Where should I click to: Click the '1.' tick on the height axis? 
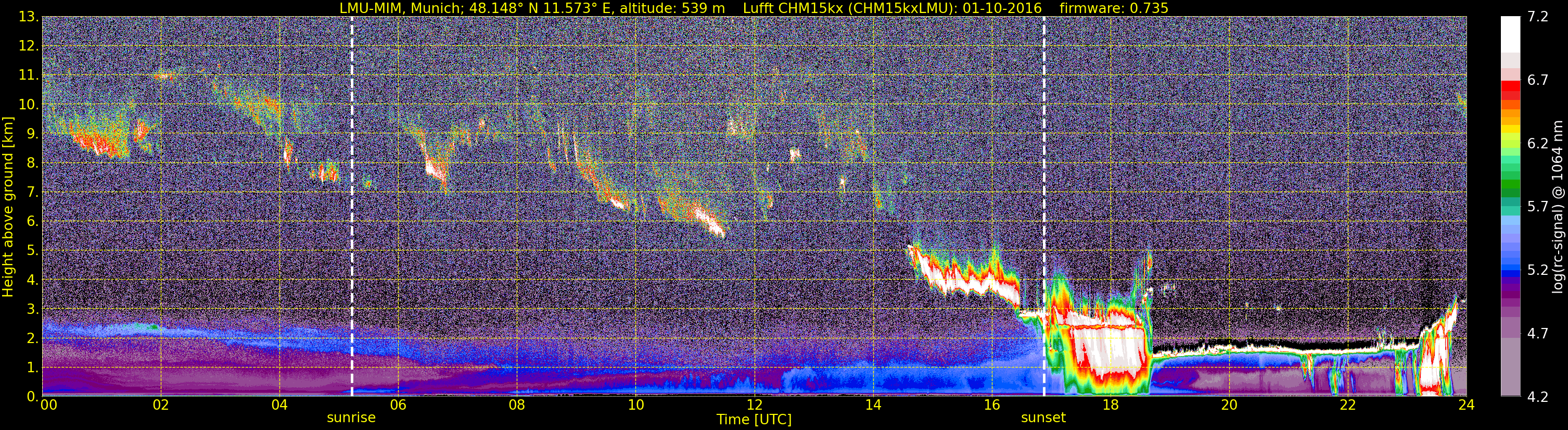(x=32, y=367)
